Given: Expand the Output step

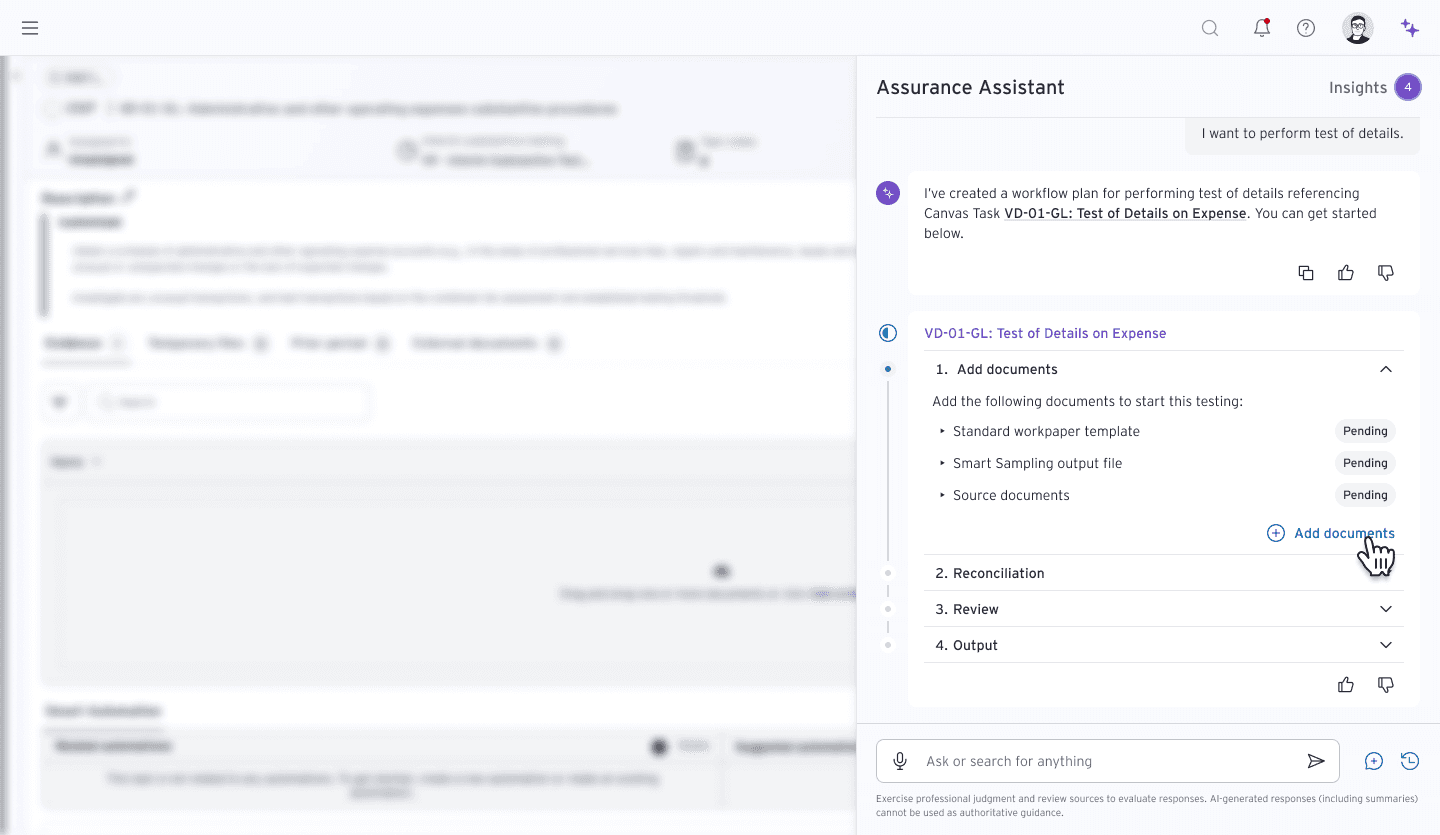Looking at the screenshot, I should tap(1386, 645).
